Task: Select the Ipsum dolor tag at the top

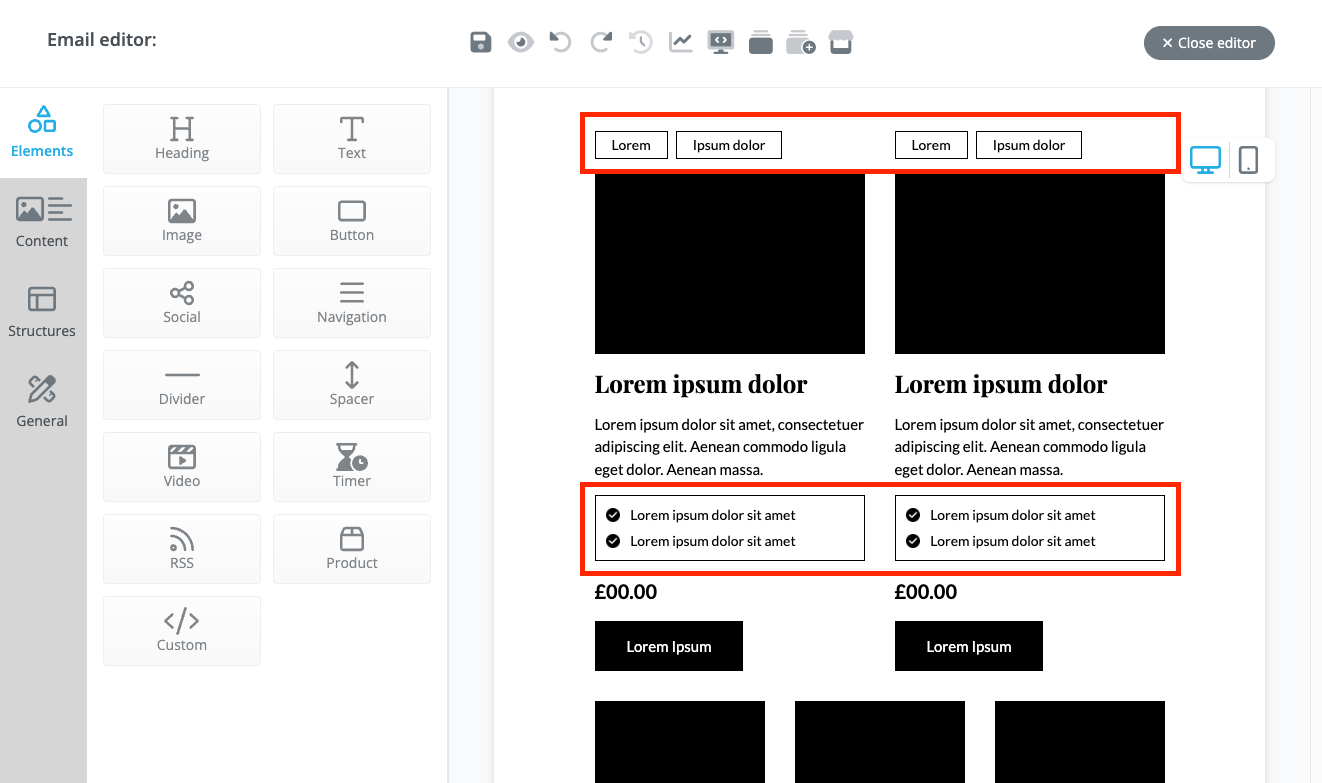Action: (x=729, y=144)
